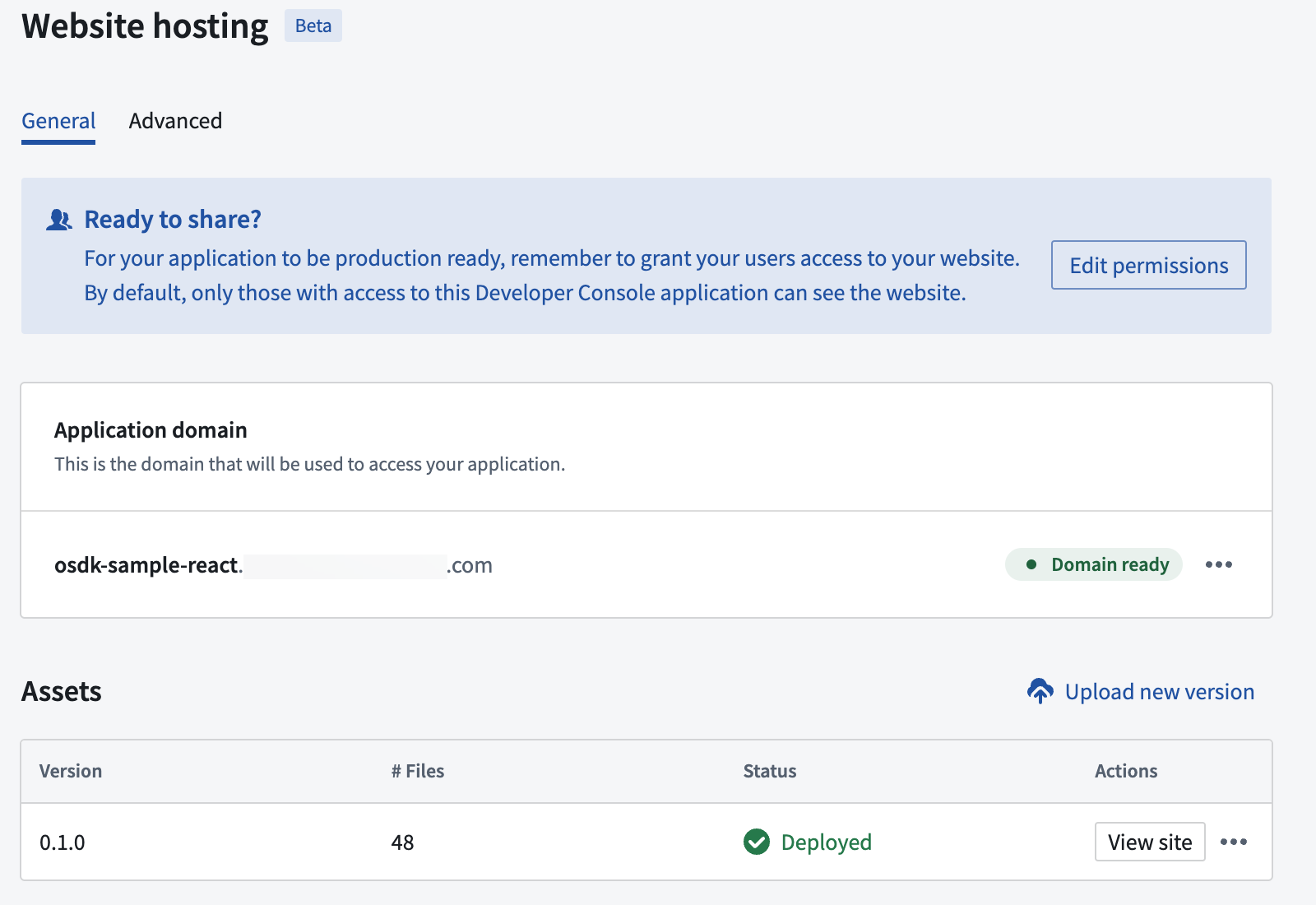Screen dimensions: 1316x905
Task: Click the Deployed status text
Action: point(826,842)
